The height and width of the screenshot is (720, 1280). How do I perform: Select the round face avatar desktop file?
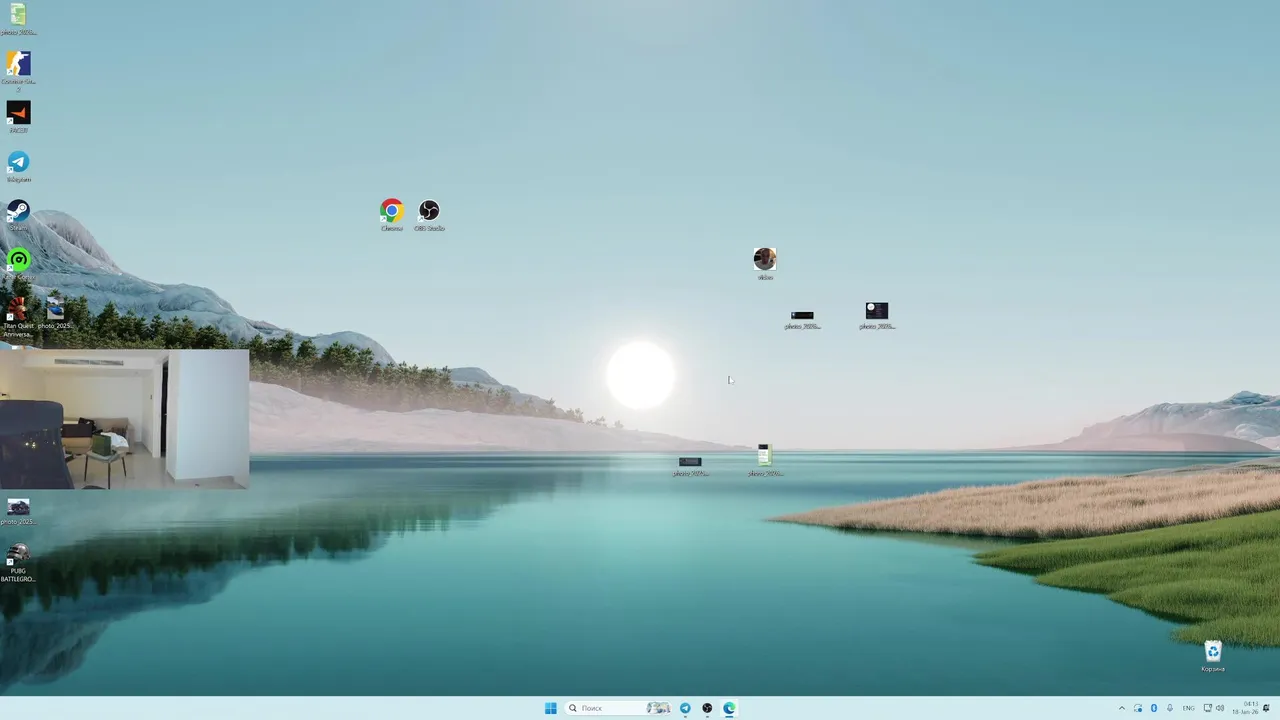(765, 264)
